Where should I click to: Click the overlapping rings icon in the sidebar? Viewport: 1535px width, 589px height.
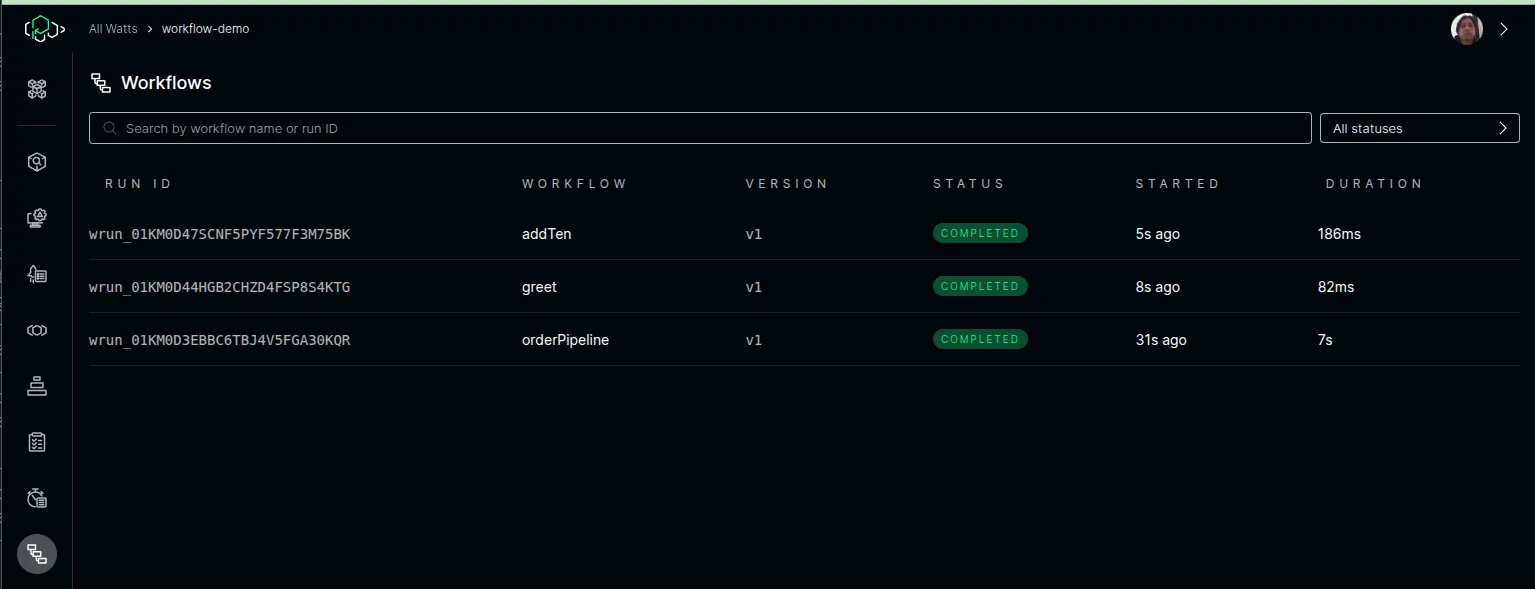pos(37,330)
